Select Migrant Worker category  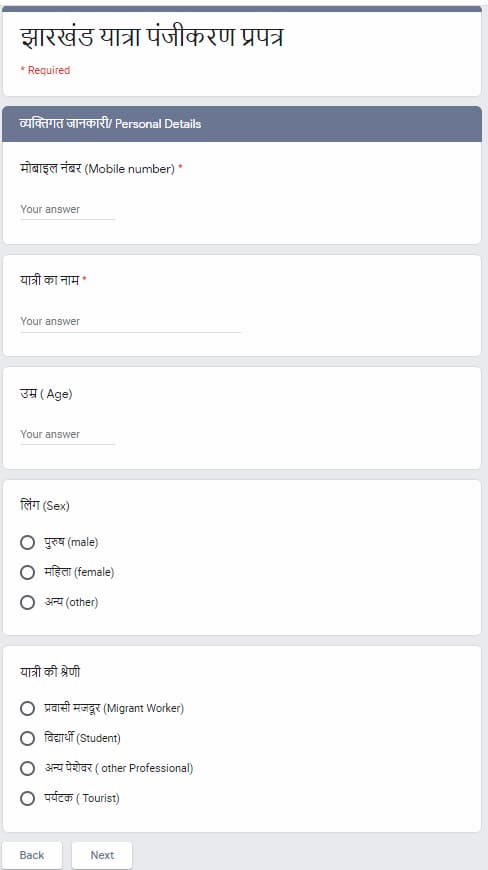point(27,708)
